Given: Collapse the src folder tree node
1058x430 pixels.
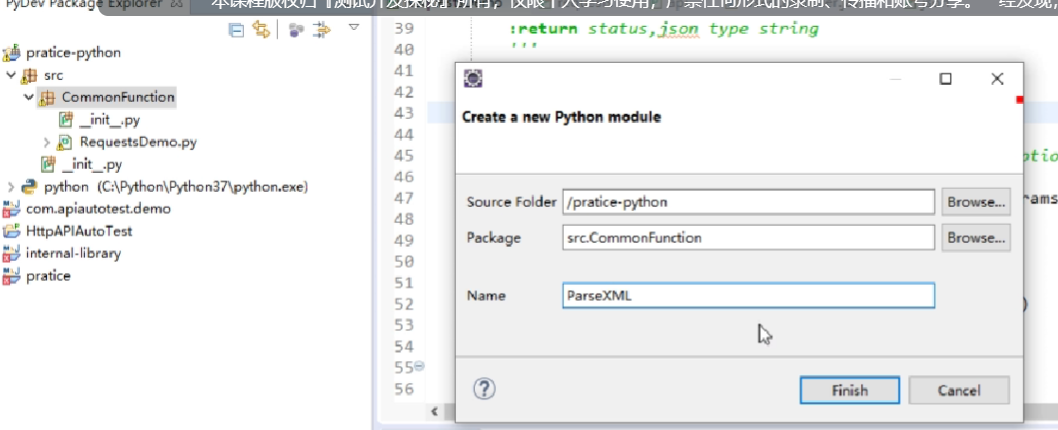Looking at the screenshot, I should (11, 75).
